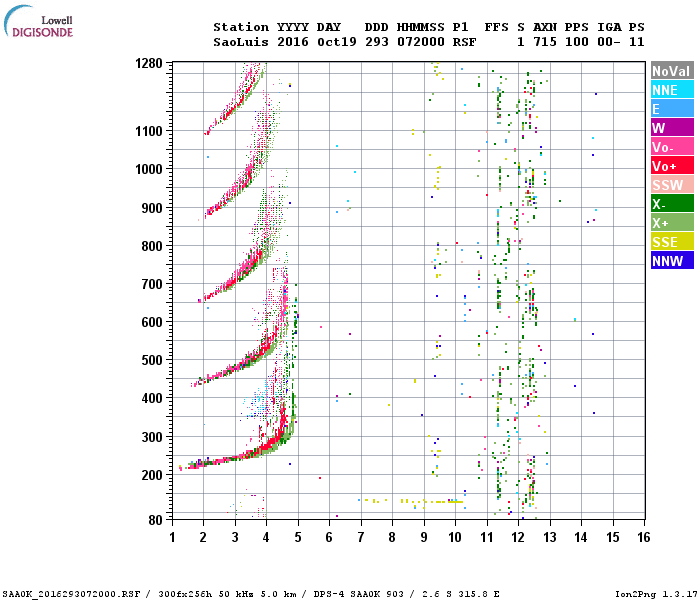Click the date value Oct19
Screen dimensions: 700x600
coord(337,42)
